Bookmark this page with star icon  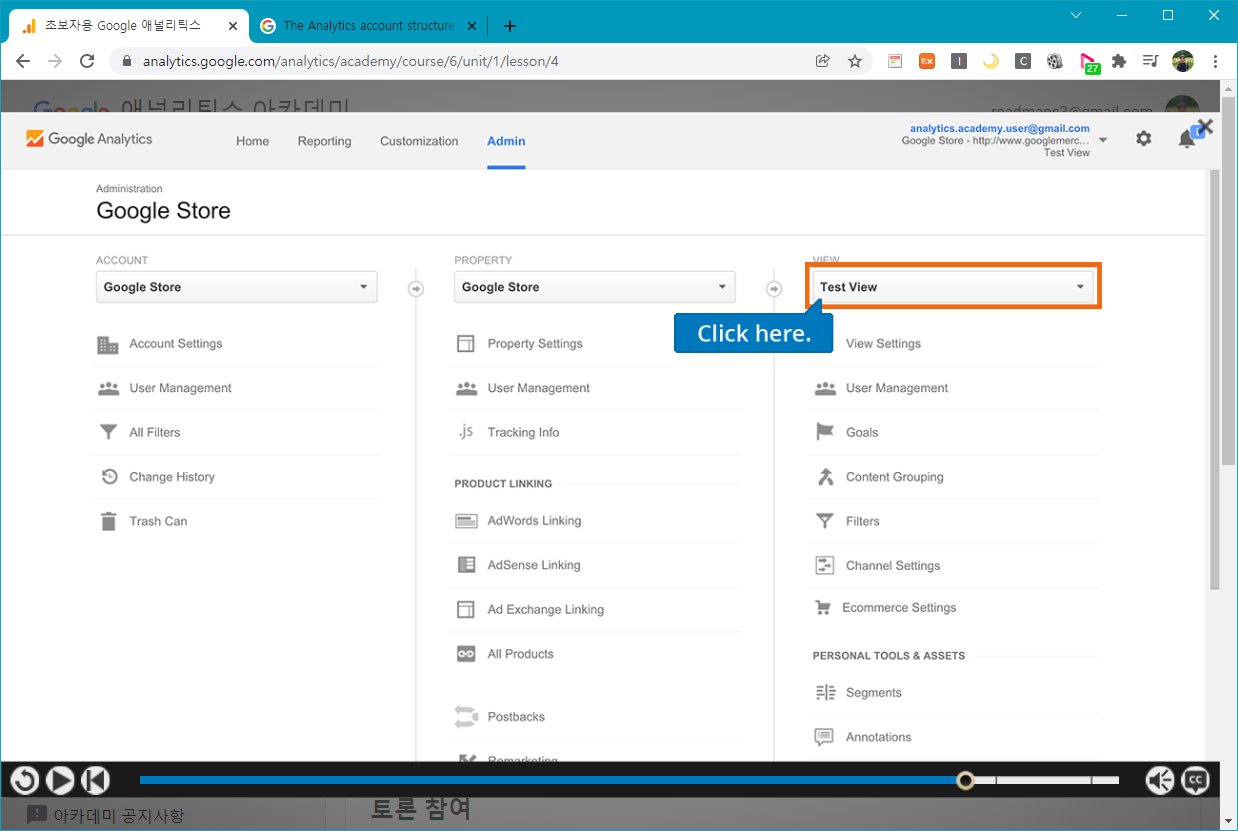tap(855, 61)
